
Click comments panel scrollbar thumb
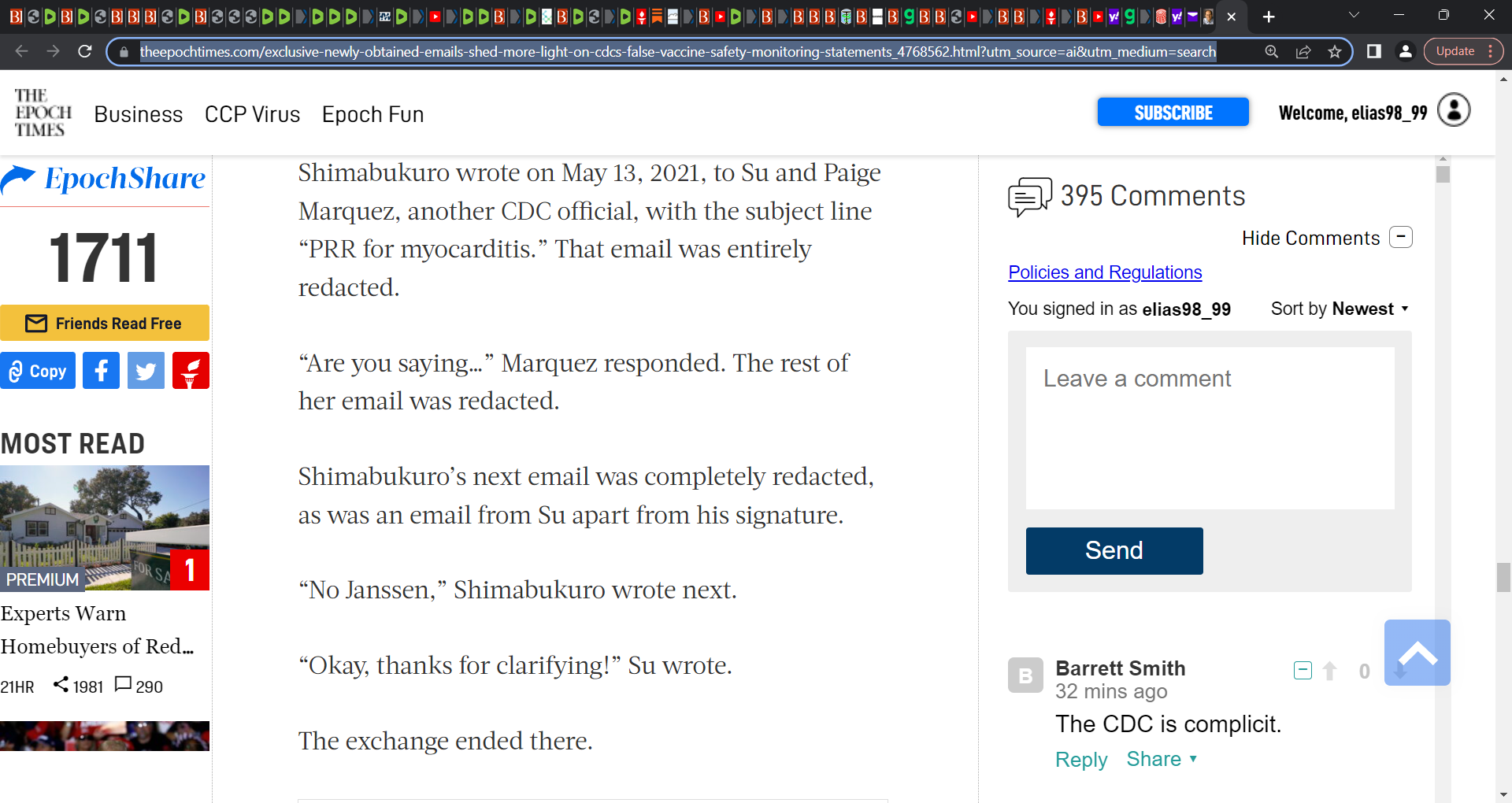(x=1443, y=174)
